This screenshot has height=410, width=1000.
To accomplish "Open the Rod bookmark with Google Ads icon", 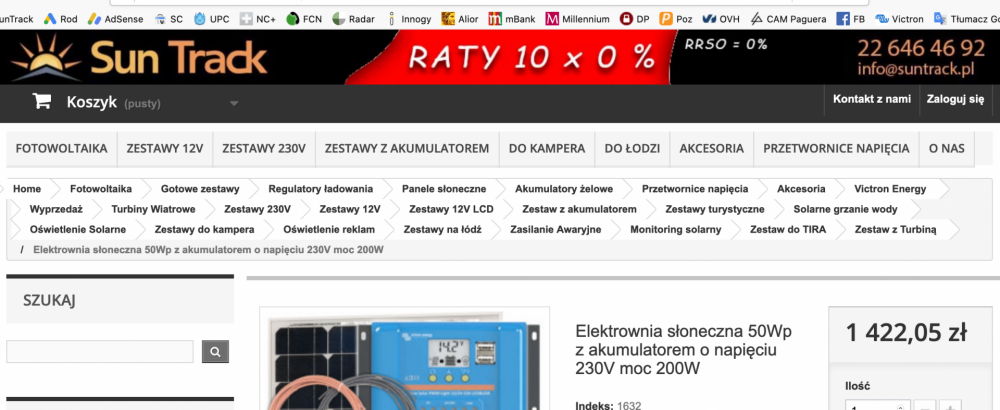I will click(61, 19).
